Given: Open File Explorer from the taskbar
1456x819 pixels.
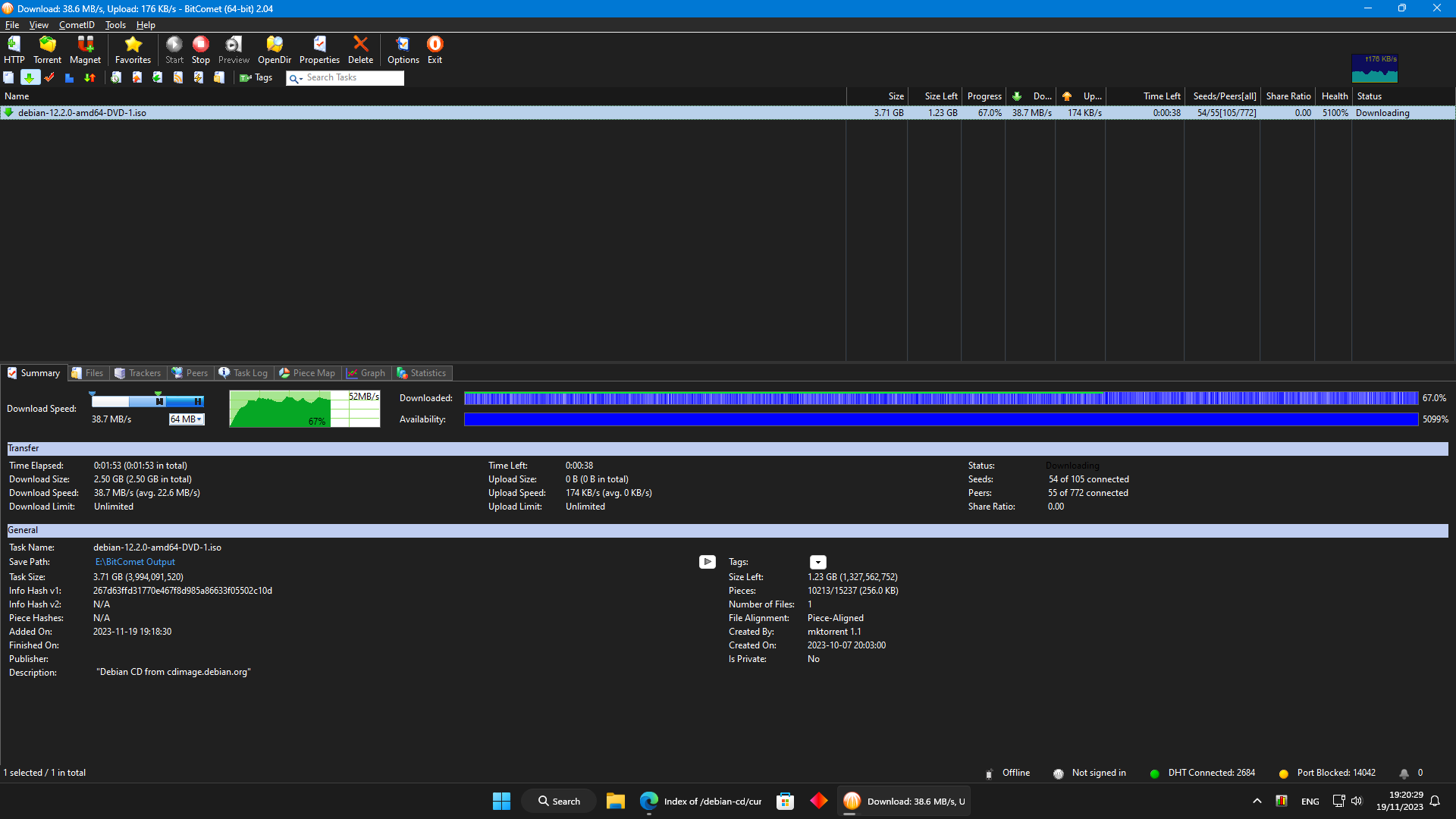Looking at the screenshot, I should coord(615,801).
